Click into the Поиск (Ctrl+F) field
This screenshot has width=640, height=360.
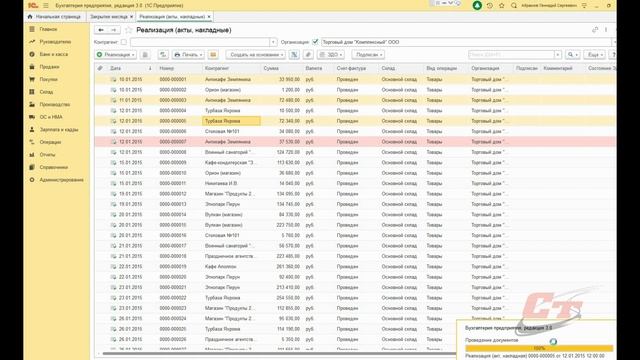coord(511,55)
